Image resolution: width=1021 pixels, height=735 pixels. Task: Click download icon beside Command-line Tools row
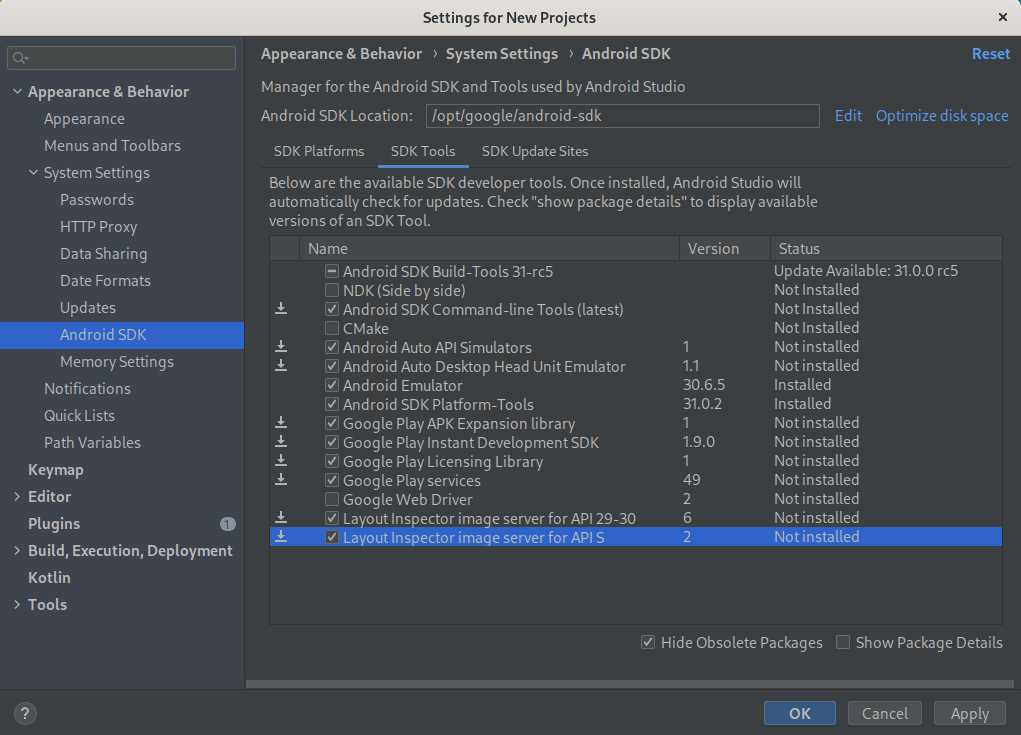point(281,308)
